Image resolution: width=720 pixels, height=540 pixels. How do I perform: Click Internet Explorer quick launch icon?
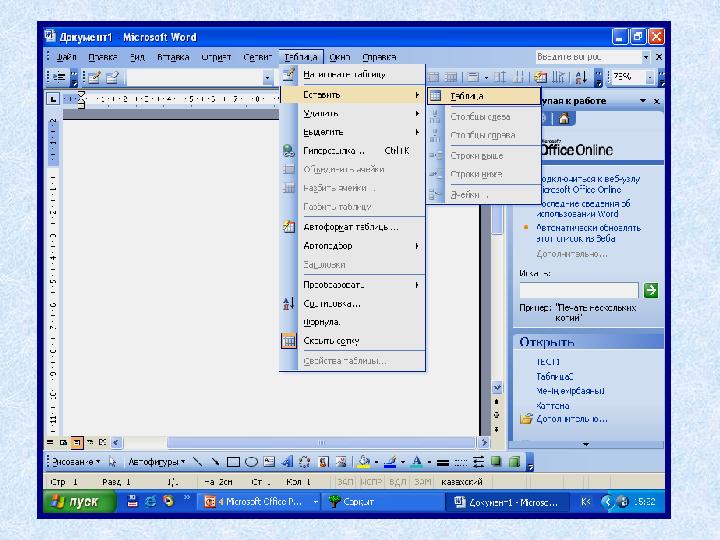tap(151, 501)
